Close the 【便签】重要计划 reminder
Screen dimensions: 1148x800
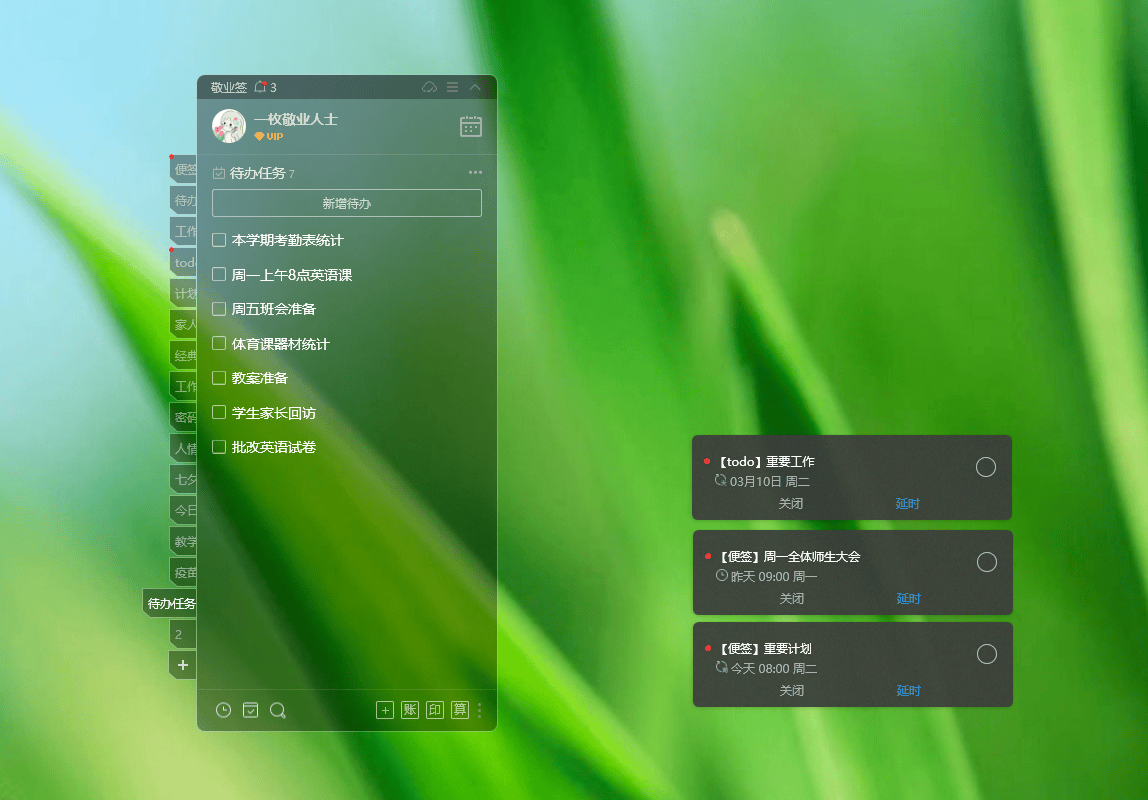click(791, 691)
